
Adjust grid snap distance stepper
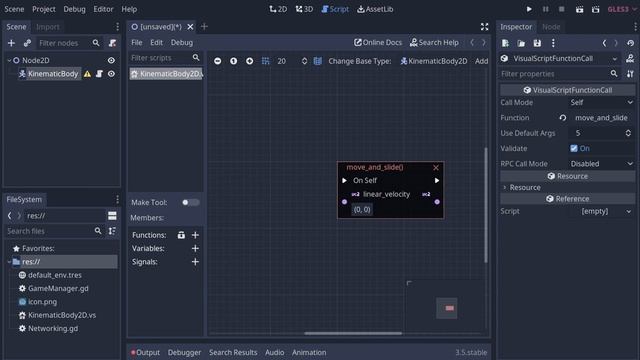[304, 61]
